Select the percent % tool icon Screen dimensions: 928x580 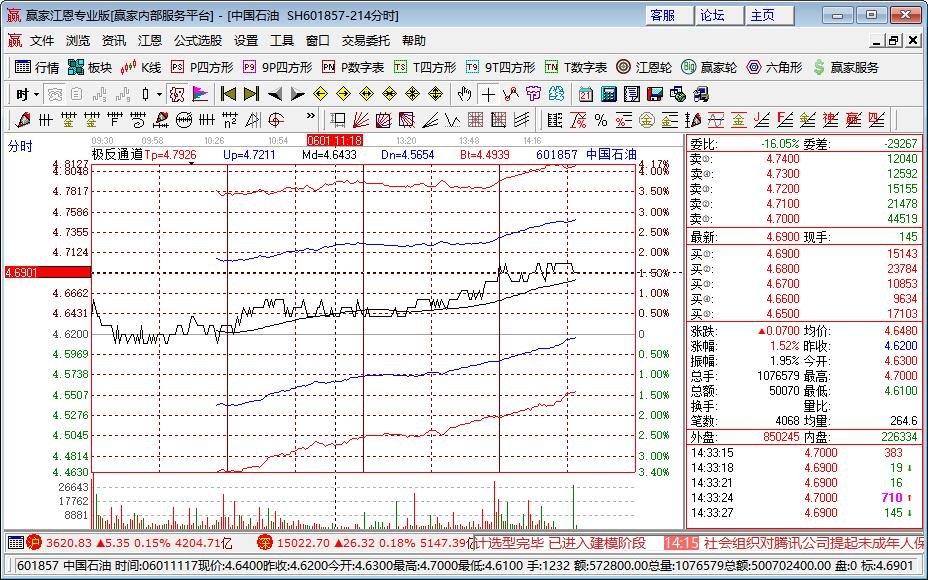click(x=601, y=120)
